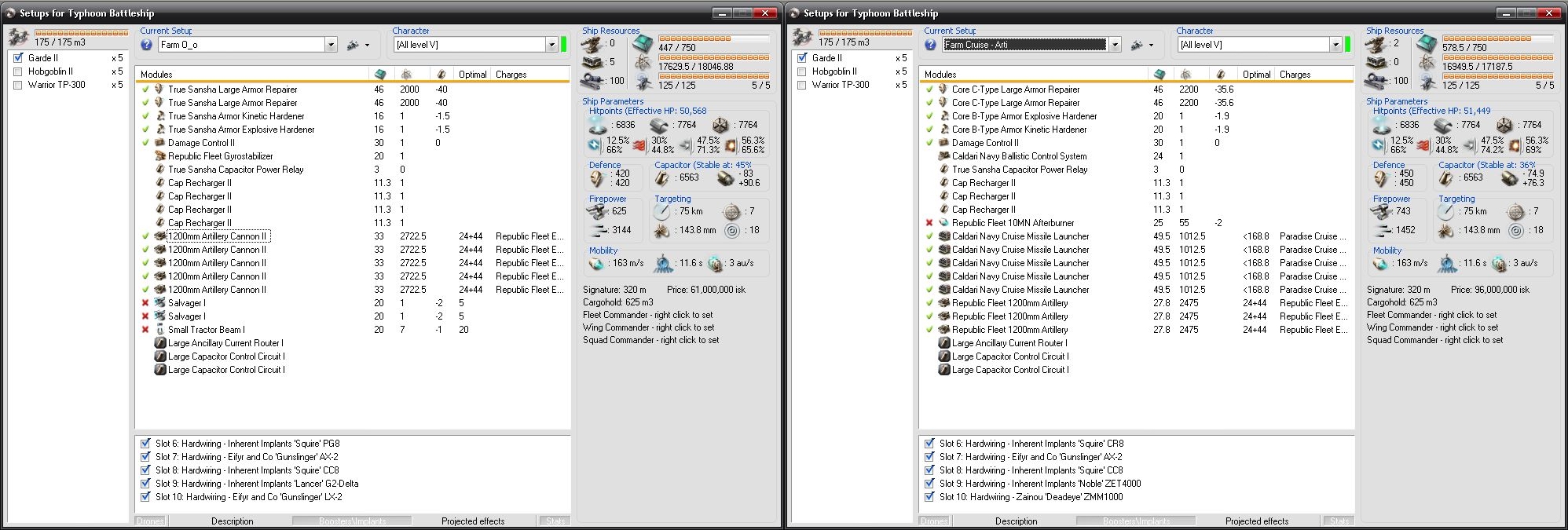Click the drone bay icon in Farm Cruise window
Screen dimensions: 1568x530
(803, 37)
